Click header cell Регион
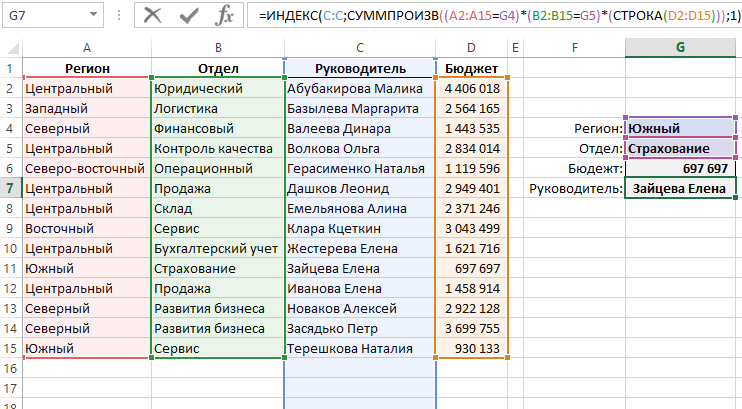The height and width of the screenshot is (409, 742). coord(87,69)
